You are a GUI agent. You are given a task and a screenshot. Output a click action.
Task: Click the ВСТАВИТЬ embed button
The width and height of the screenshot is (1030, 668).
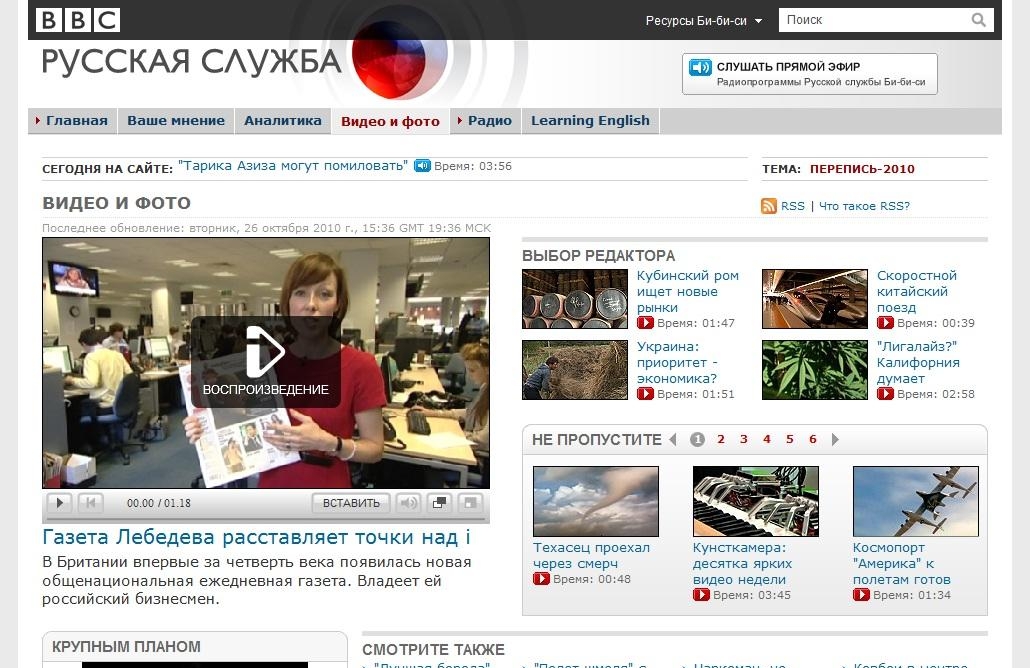click(x=351, y=503)
